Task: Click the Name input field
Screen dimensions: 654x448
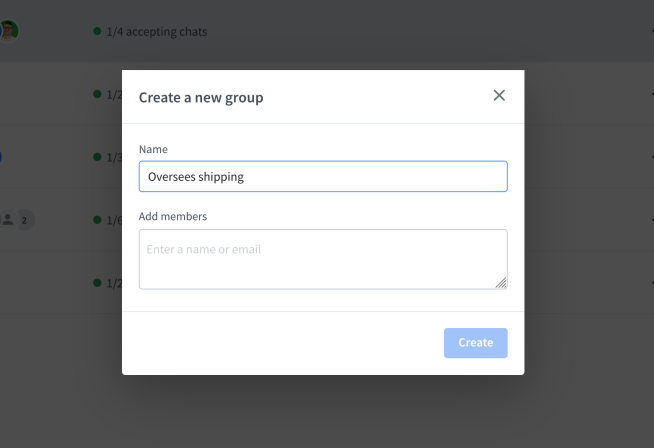Action: coord(323,176)
